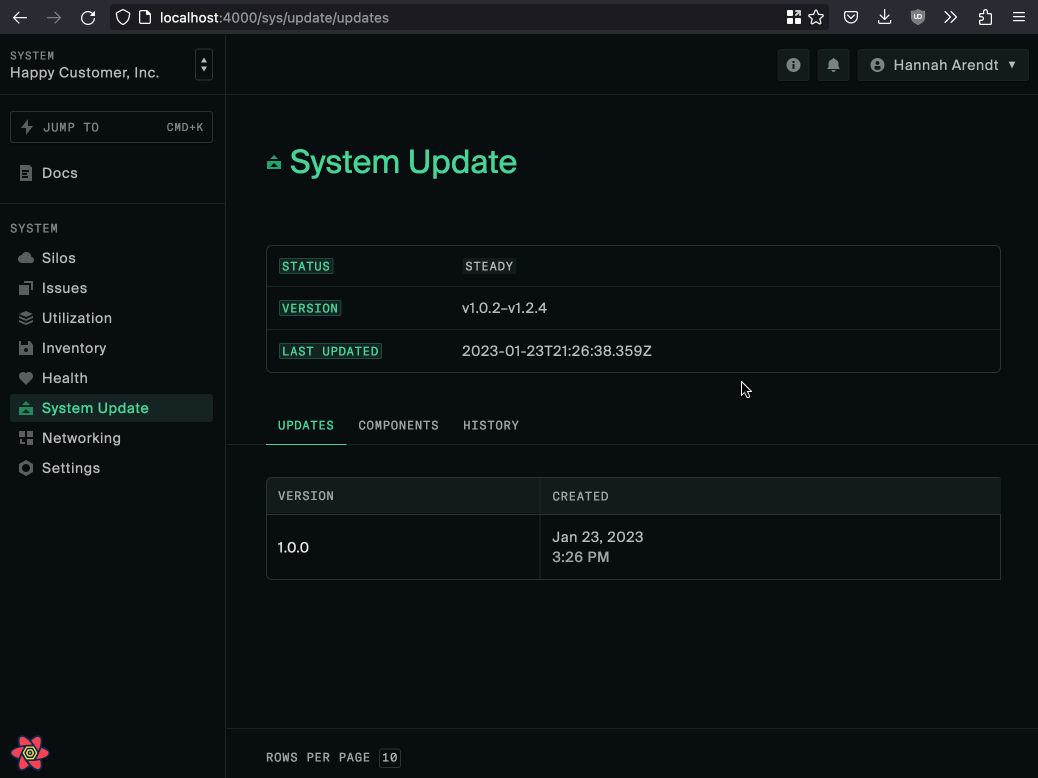Screen dimensions: 1038x778
Task: Reload the page with refresh icon
Action: pos(88,18)
